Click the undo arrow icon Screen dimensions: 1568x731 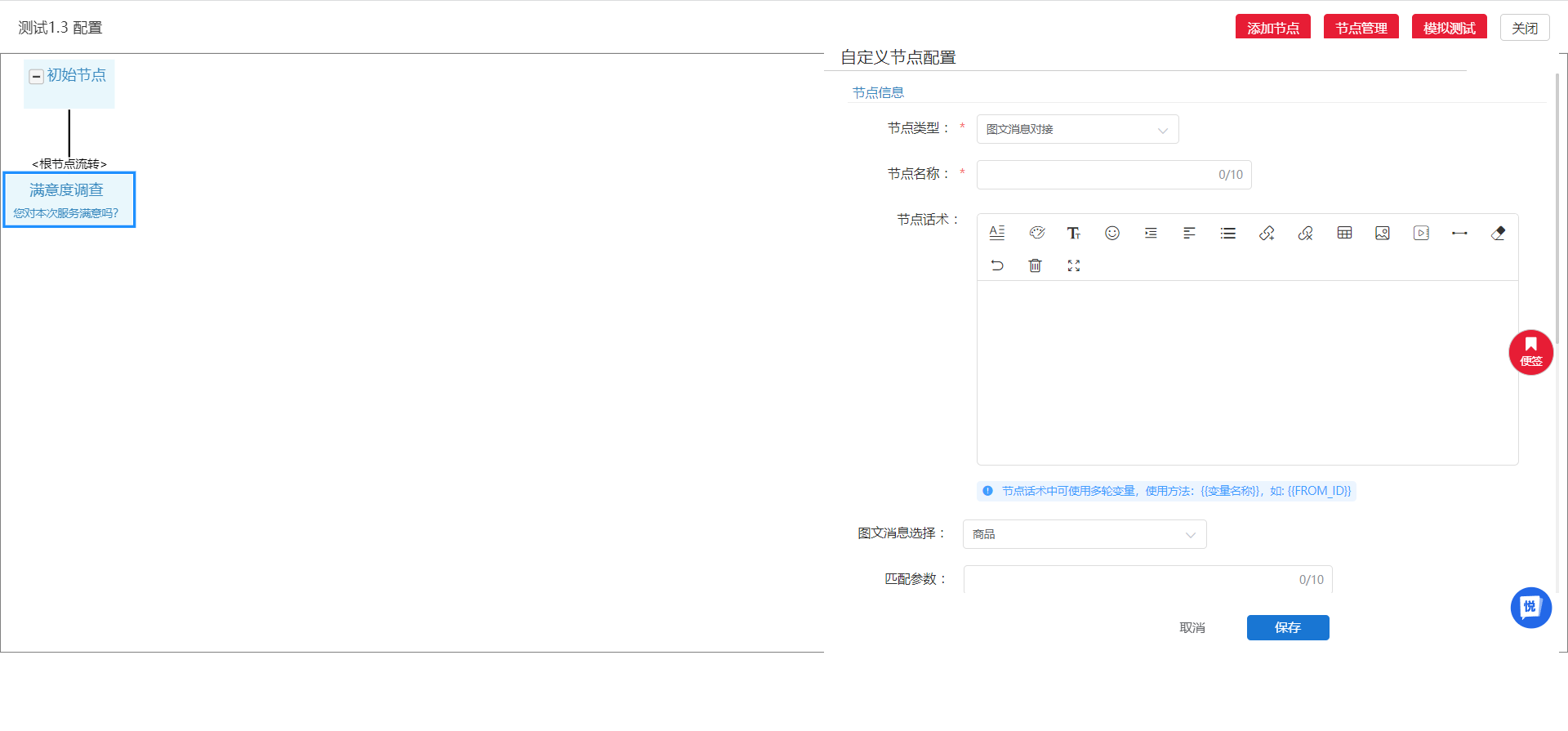click(996, 265)
